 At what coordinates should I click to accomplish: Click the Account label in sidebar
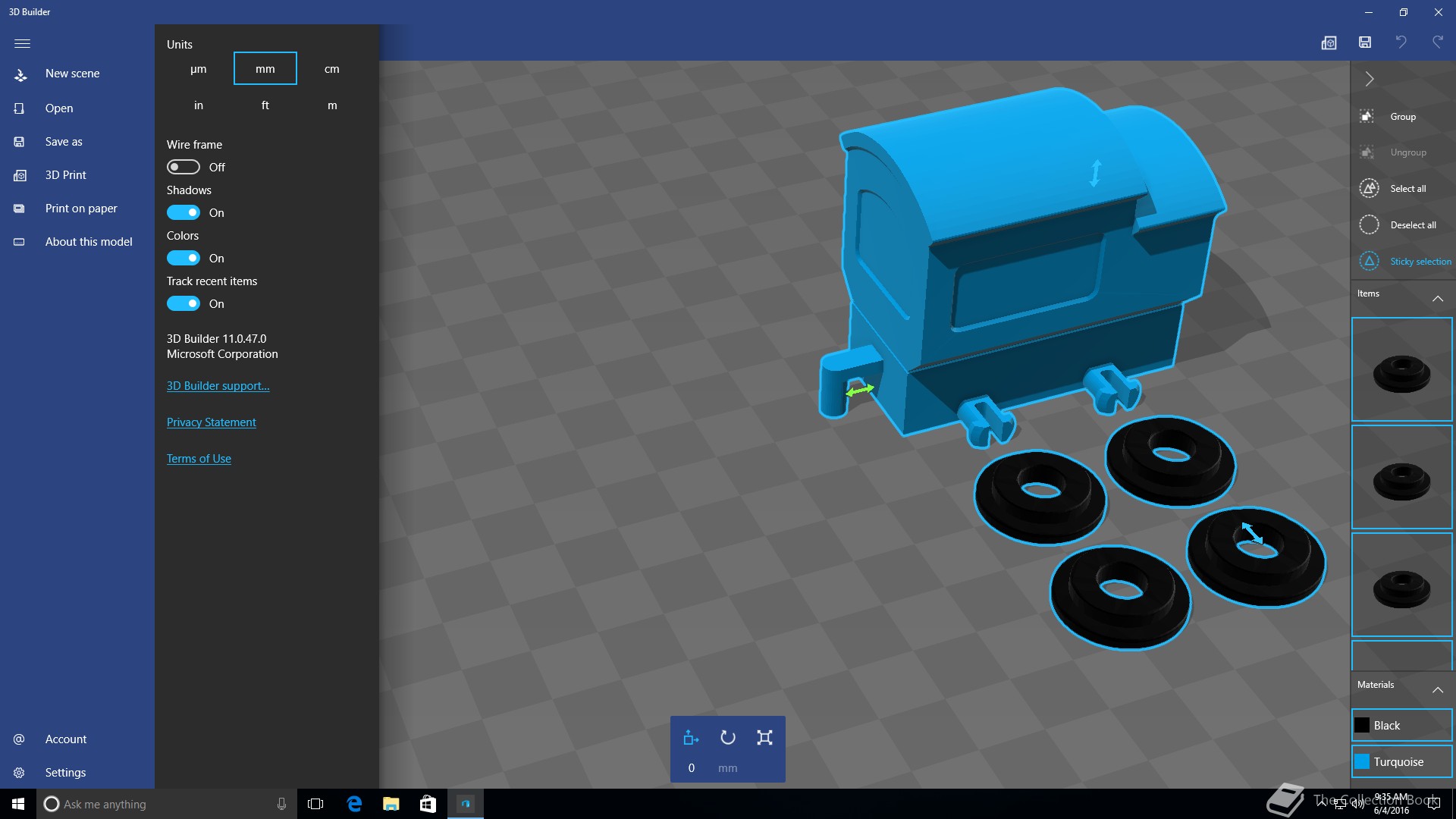tap(66, 739)
